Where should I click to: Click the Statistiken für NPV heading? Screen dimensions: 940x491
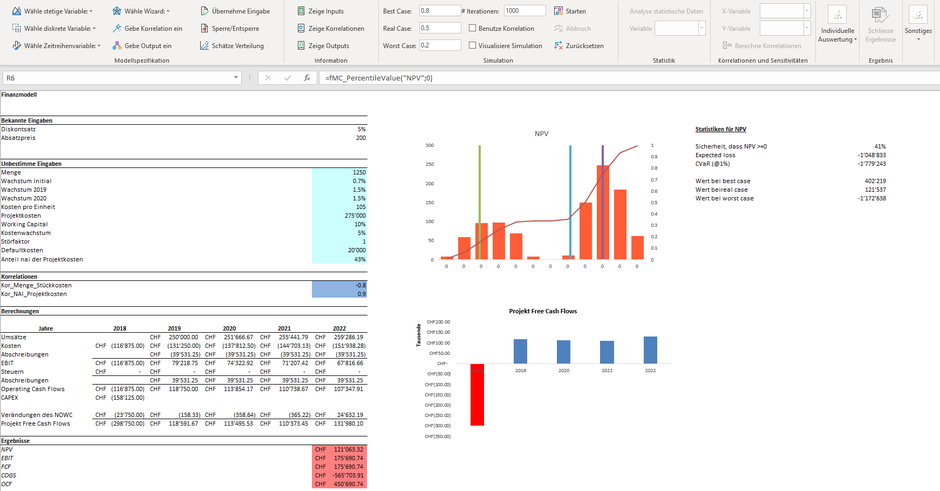tap(721, 129)
